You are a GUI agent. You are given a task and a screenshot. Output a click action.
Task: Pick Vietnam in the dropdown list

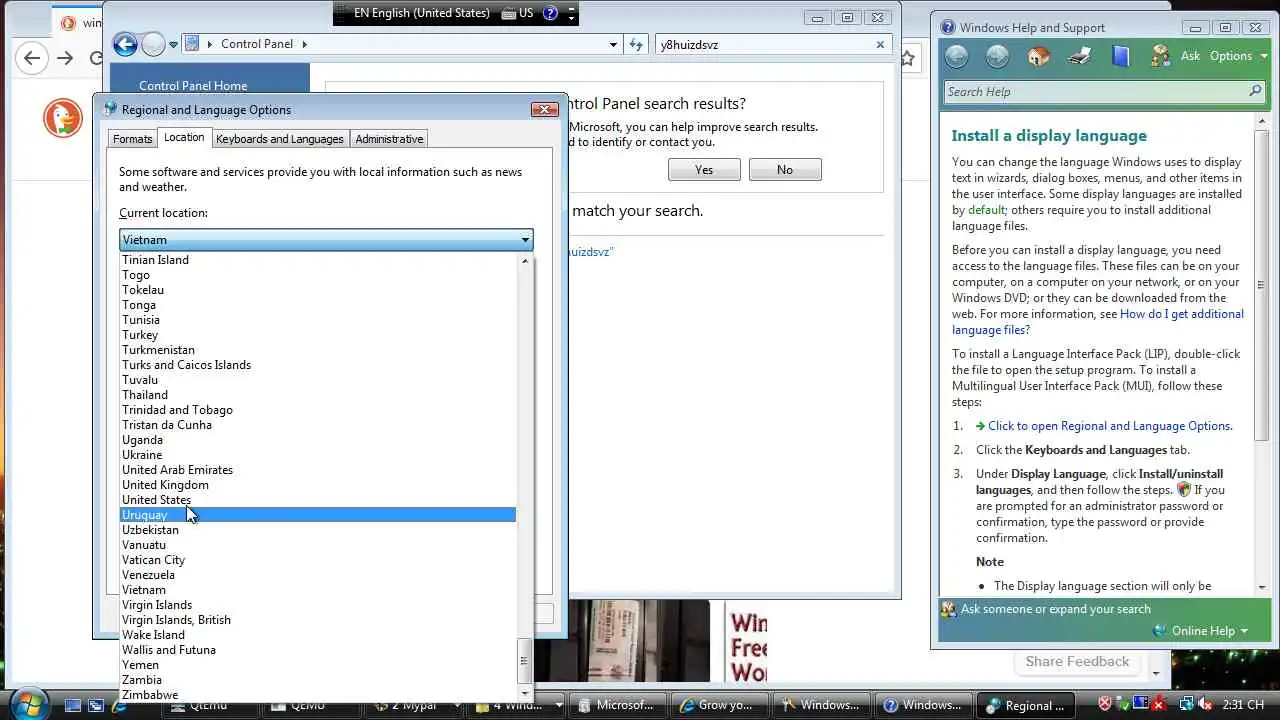coord(318,590)
